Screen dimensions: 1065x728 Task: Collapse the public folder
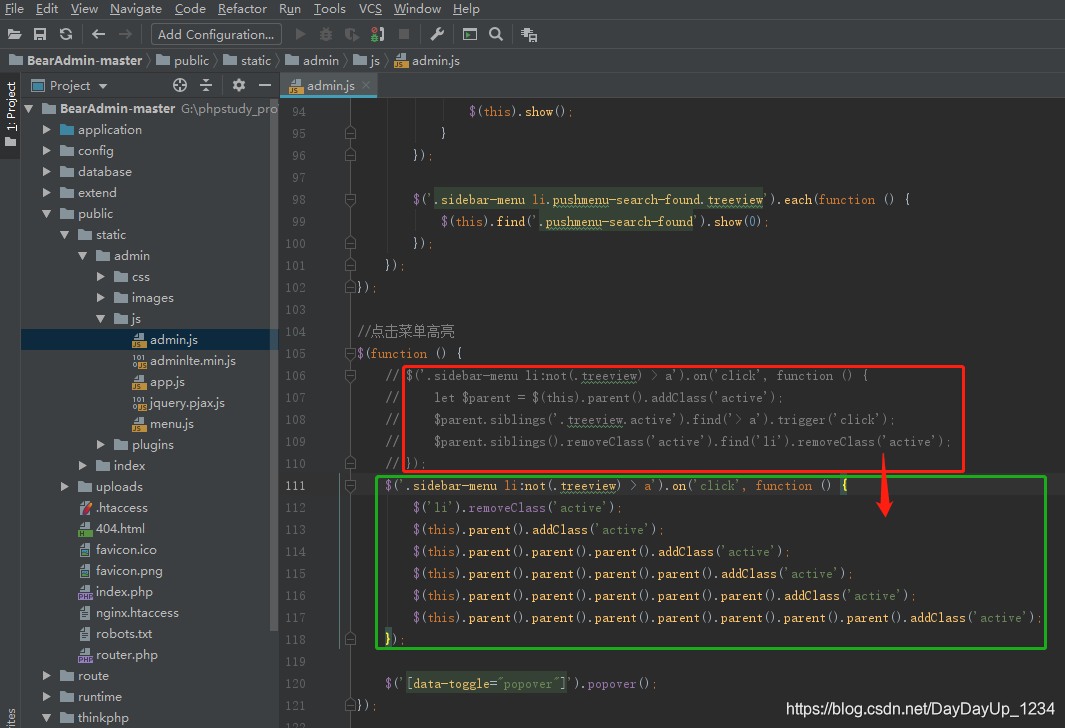tap(46, 213)
